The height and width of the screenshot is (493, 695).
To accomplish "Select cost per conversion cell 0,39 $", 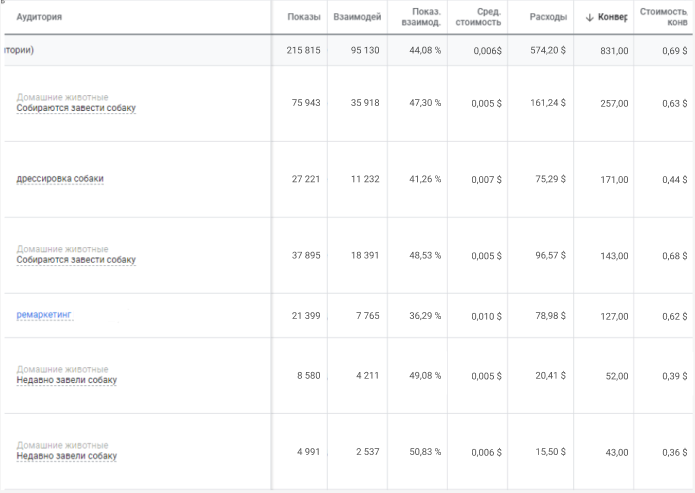I will pyautogui.click(x=675, y=376).
